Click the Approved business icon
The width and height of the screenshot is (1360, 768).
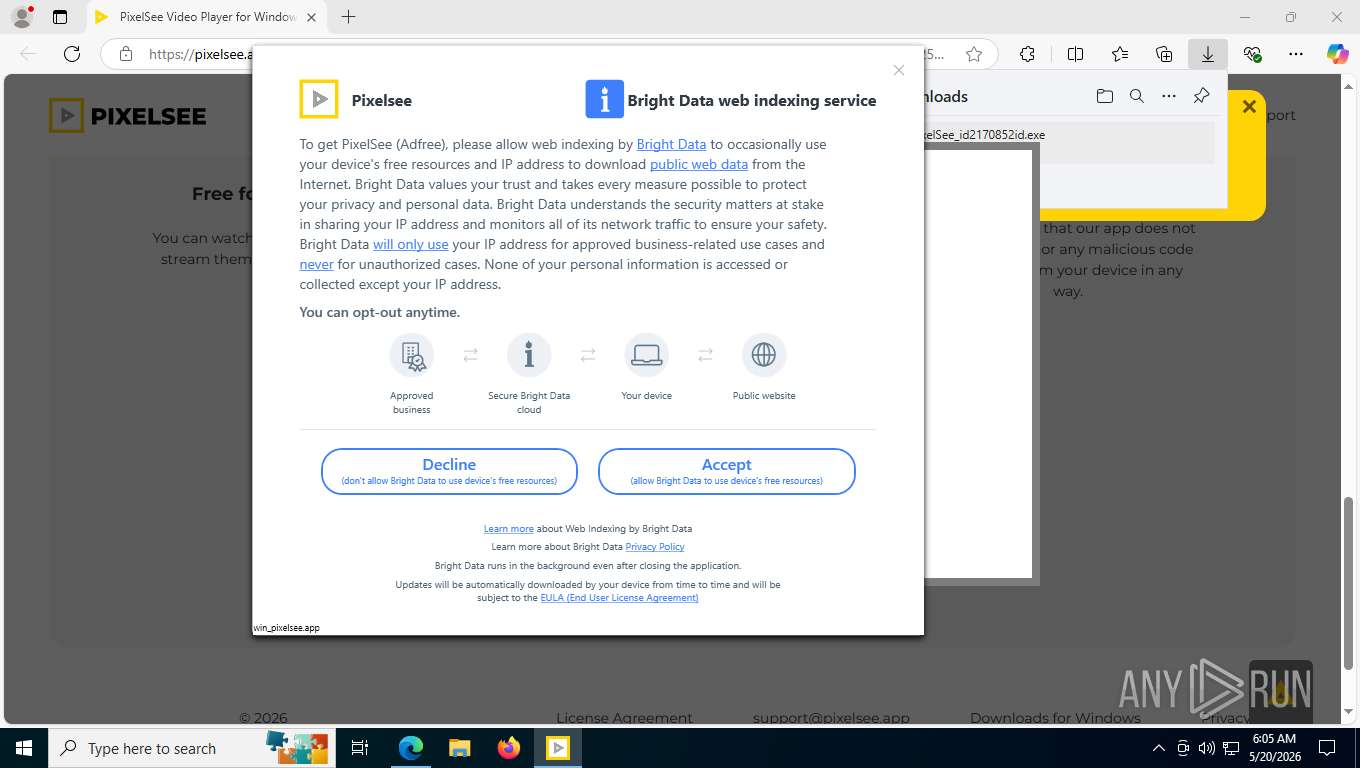(412, 355)
